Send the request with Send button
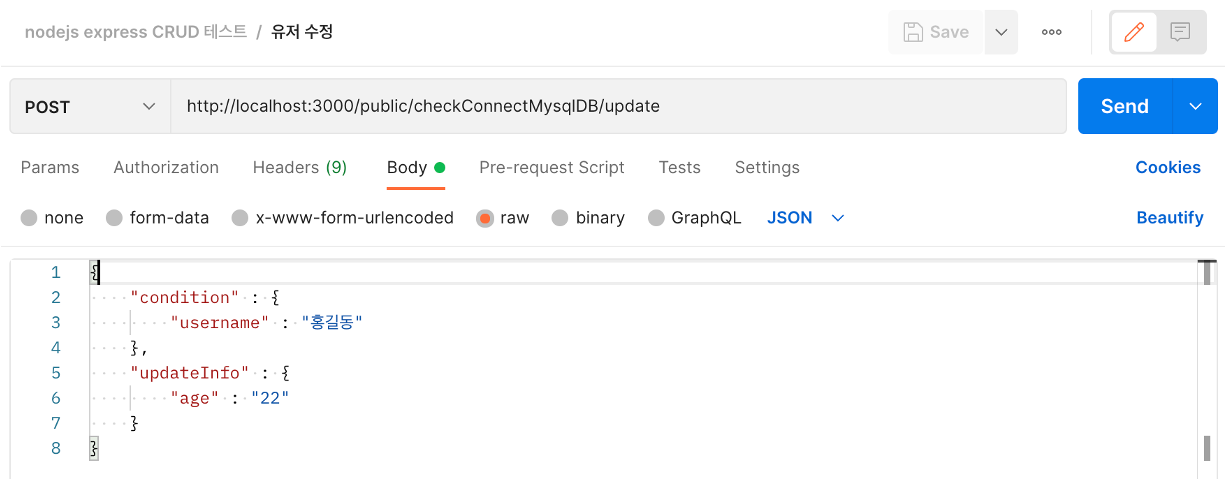The width and height of the screenshot is (1226, 480). 1125,106
